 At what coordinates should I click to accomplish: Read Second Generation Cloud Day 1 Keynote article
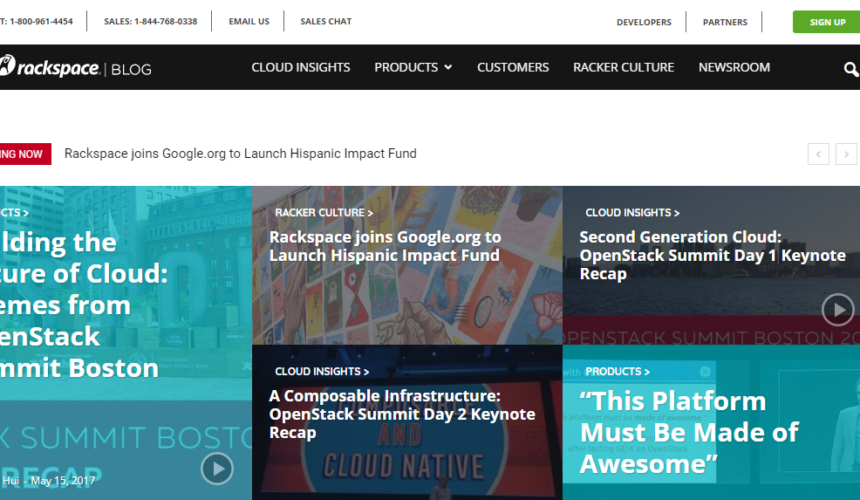712,255
